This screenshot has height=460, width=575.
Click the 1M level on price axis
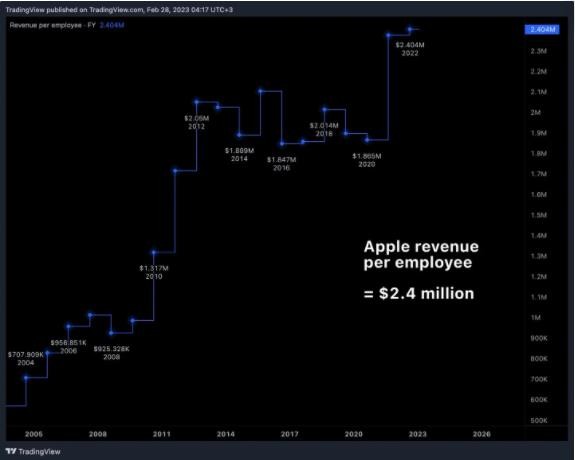536,318
